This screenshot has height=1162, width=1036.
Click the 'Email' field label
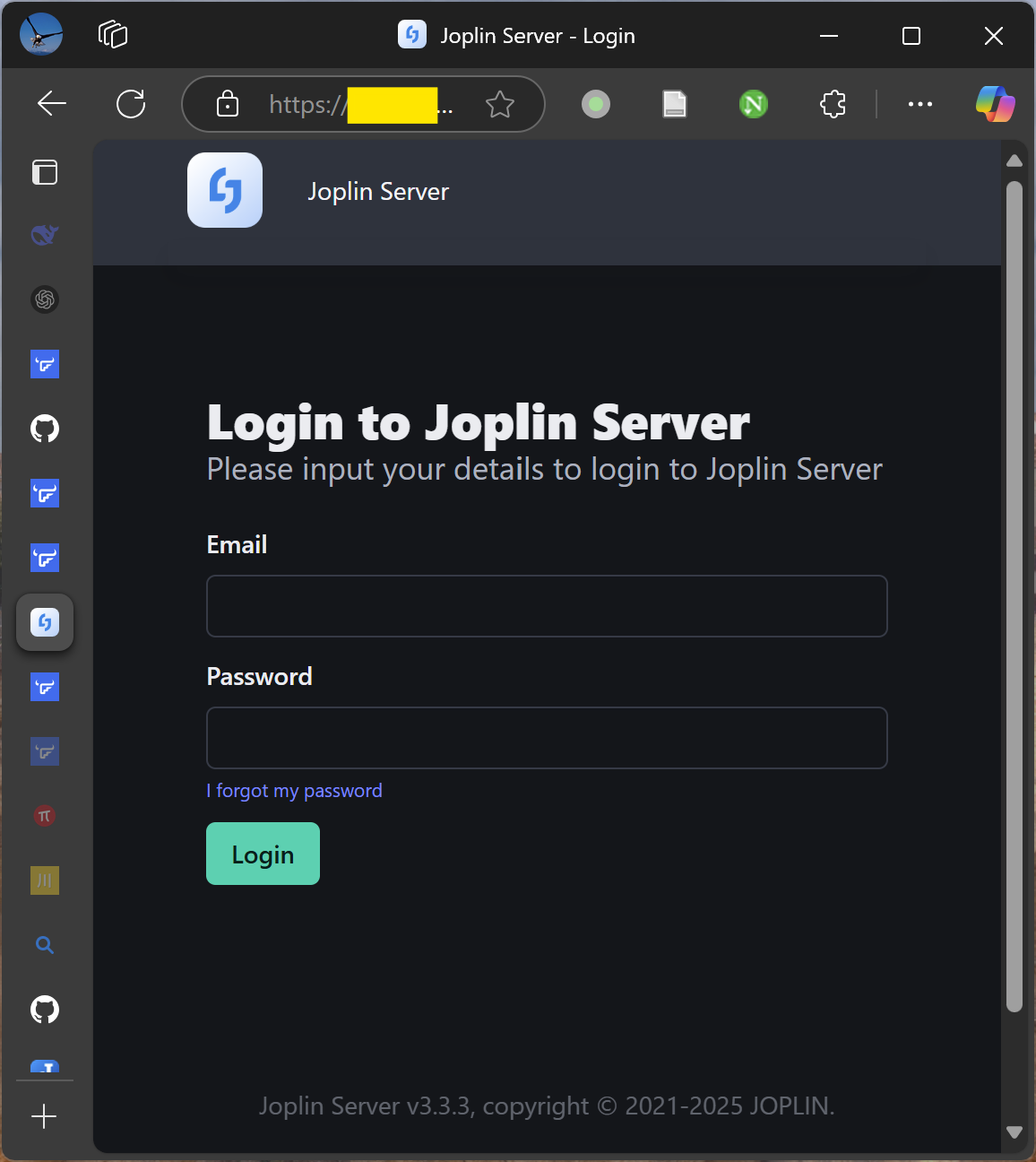tap(237, 545)
